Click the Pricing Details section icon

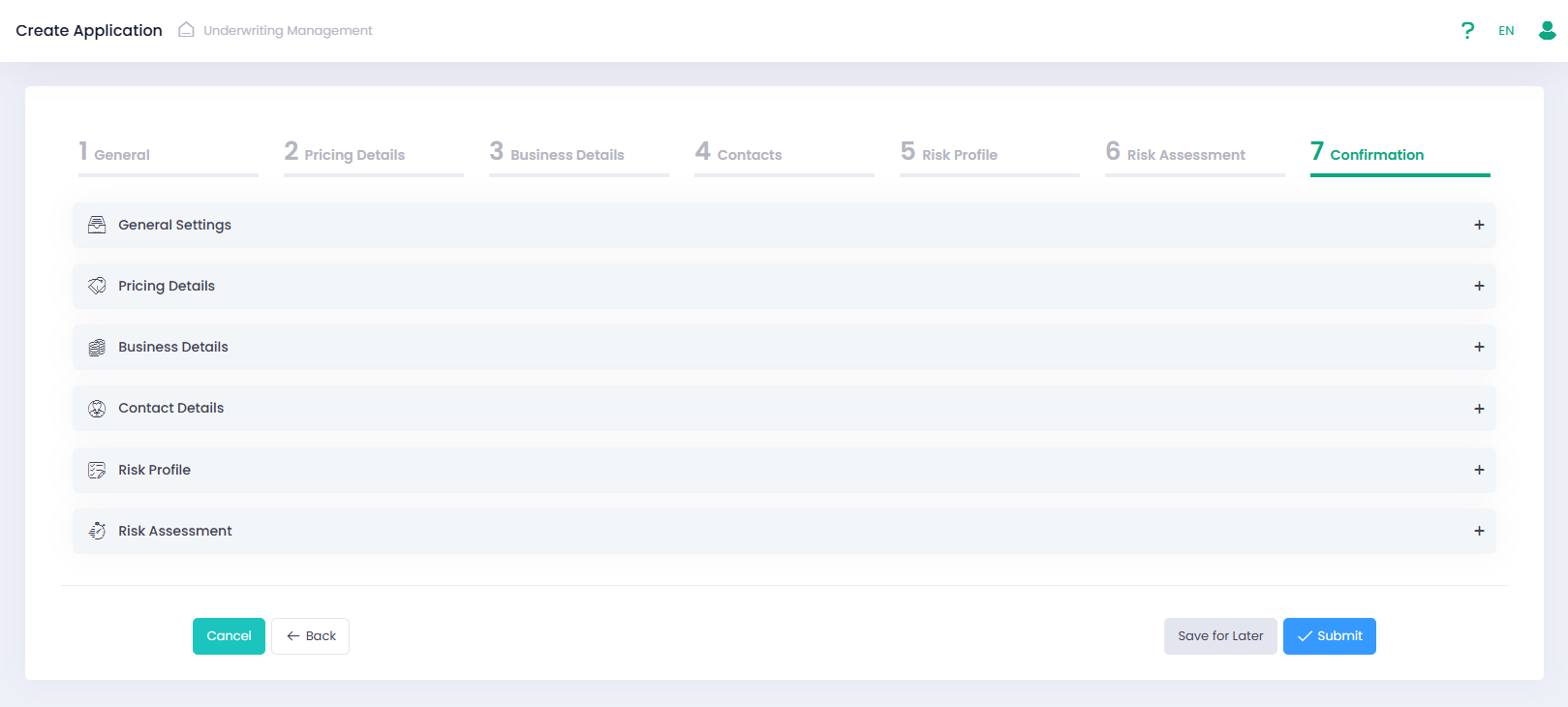pos(97,286)
